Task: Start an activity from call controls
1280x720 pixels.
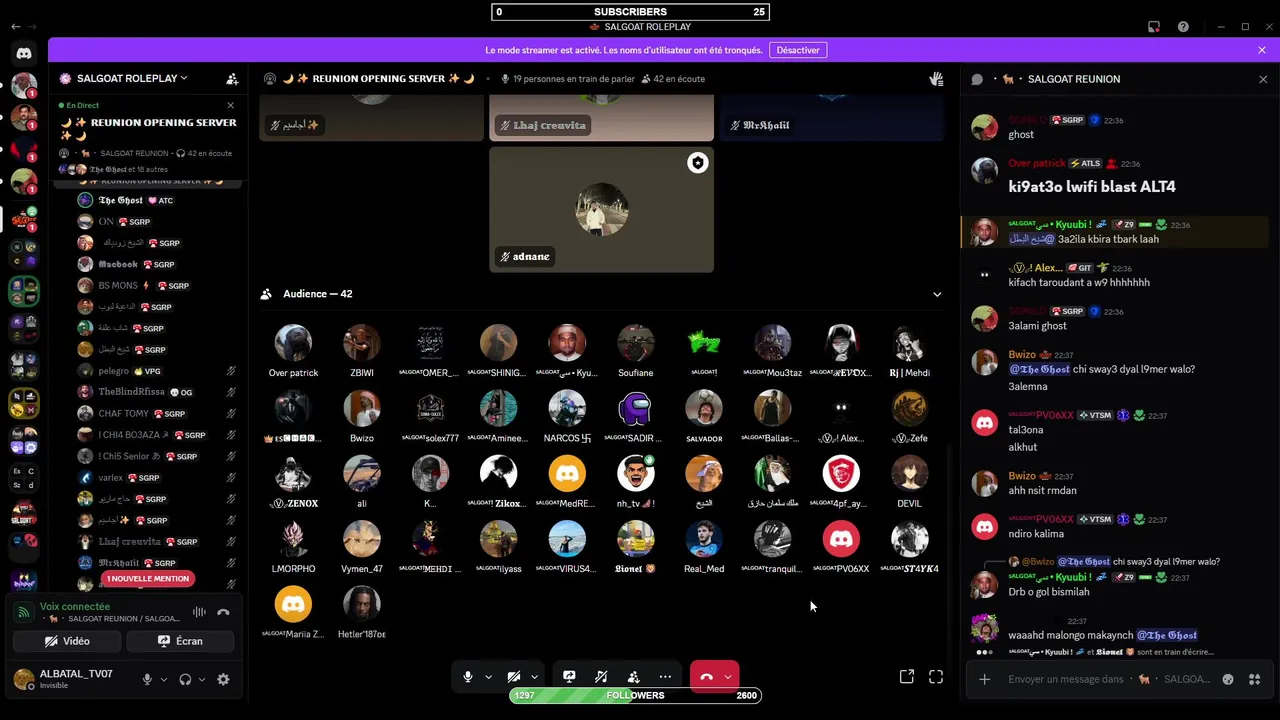Action: (633, 677)
